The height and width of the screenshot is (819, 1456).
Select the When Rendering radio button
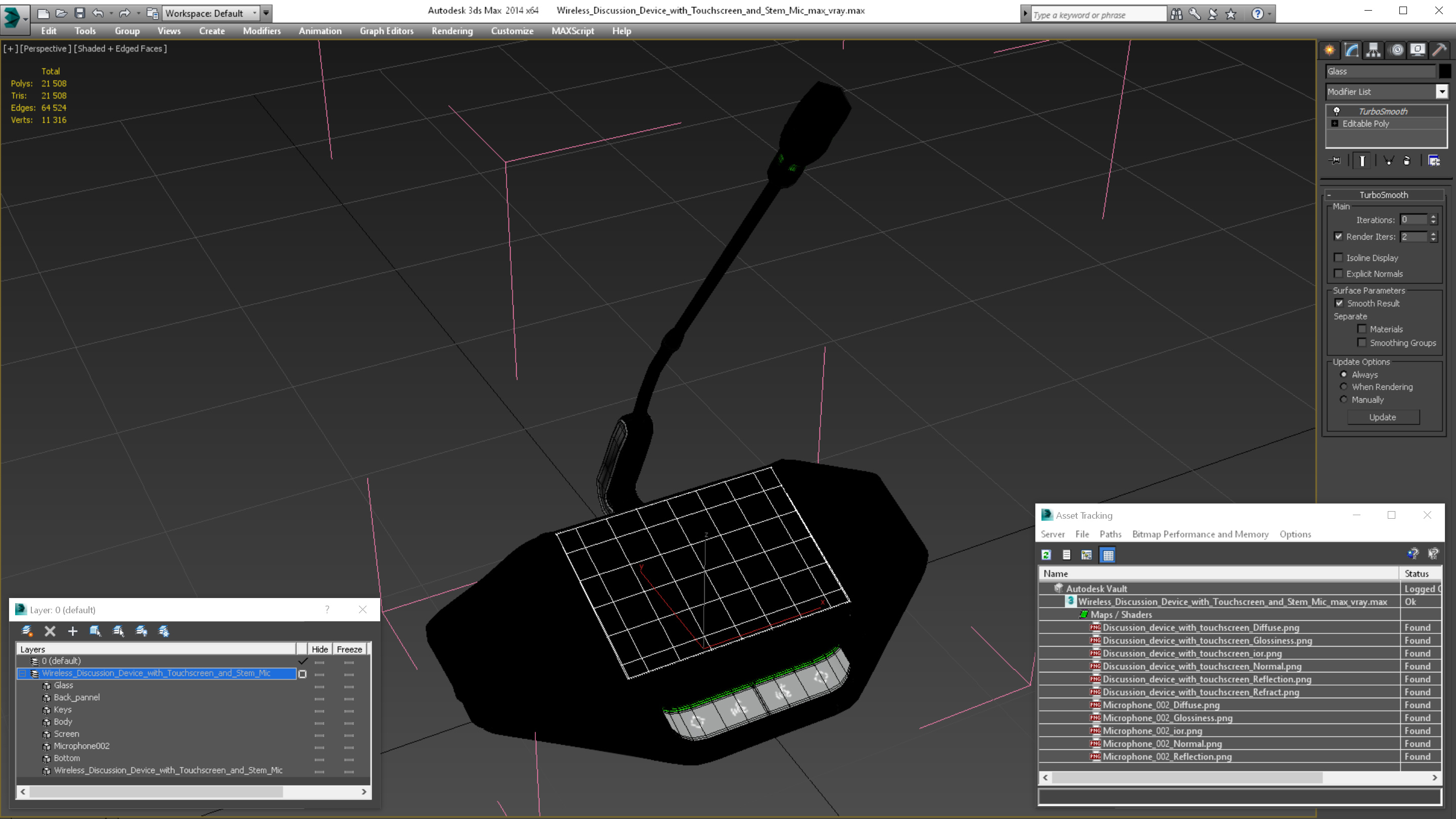pos(1344,387)
